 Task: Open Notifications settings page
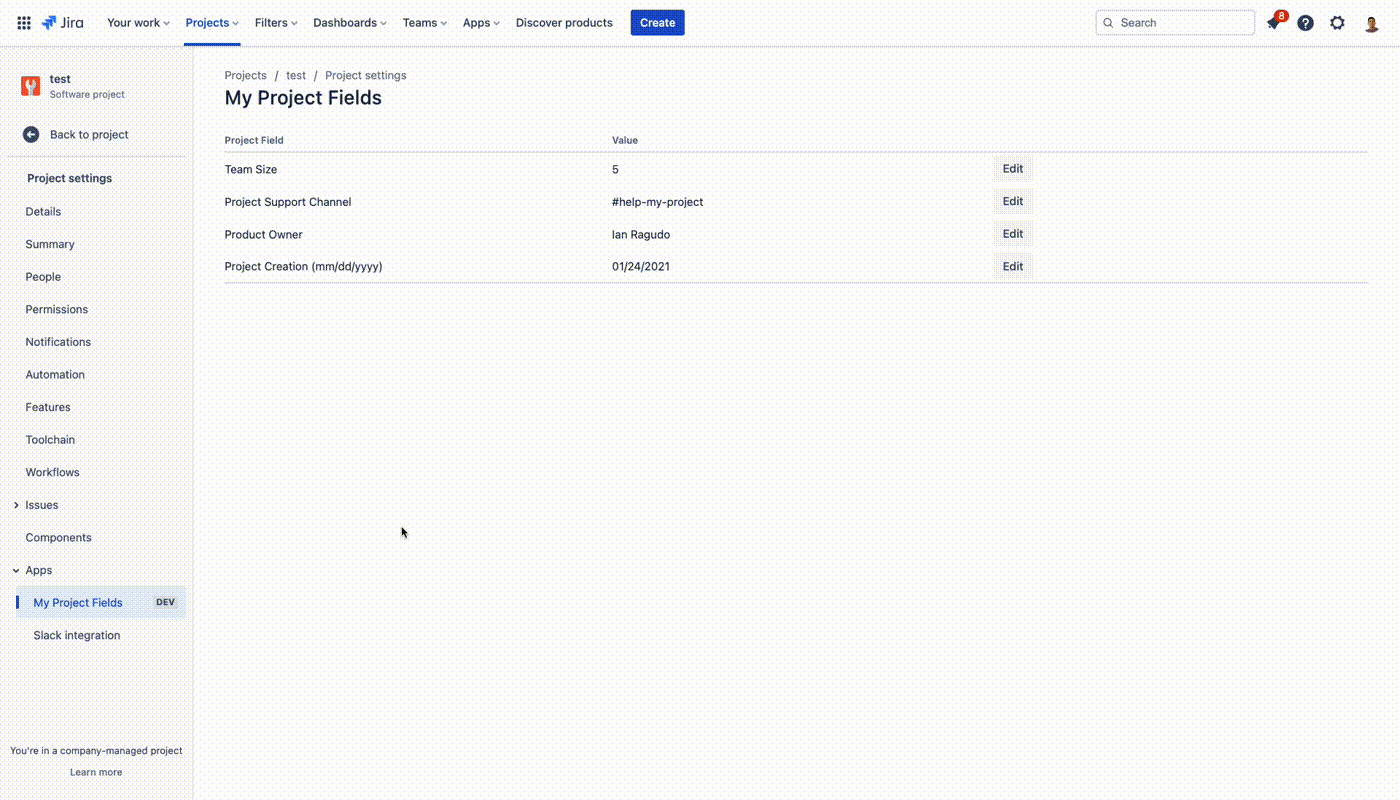(58, 342)
